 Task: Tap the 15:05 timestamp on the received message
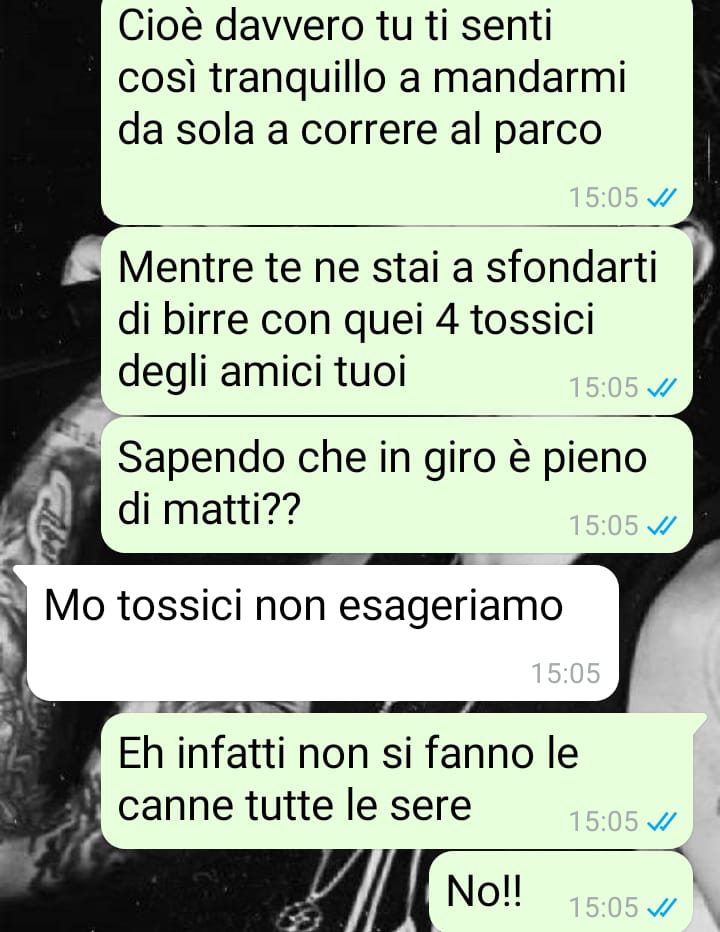pos(565,673)
